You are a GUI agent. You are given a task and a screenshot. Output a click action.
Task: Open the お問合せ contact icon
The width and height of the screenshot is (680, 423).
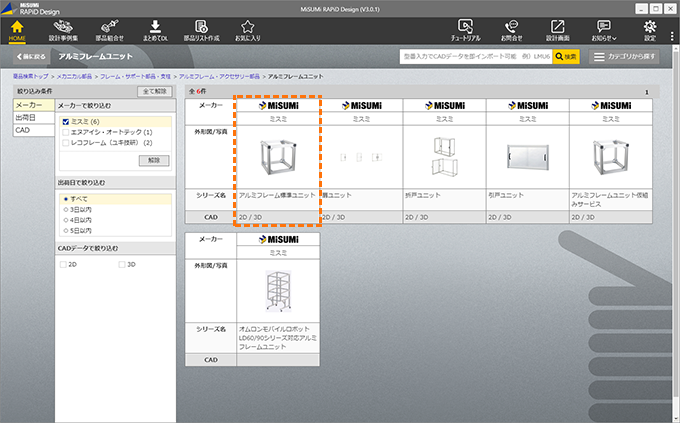pos(511,29)
